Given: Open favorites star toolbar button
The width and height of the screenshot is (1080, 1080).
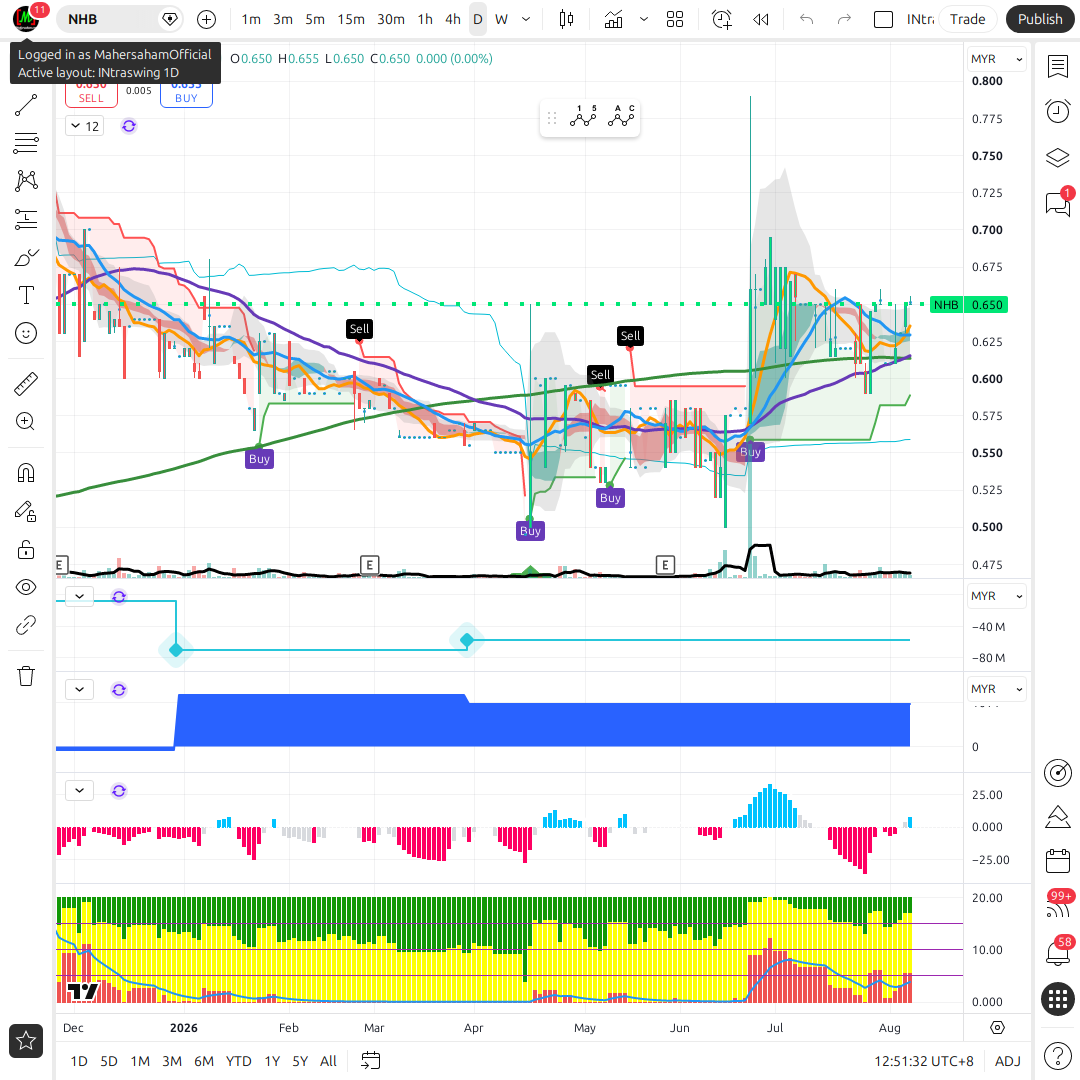Looking at the screenshot, I should coord(25,1041).
